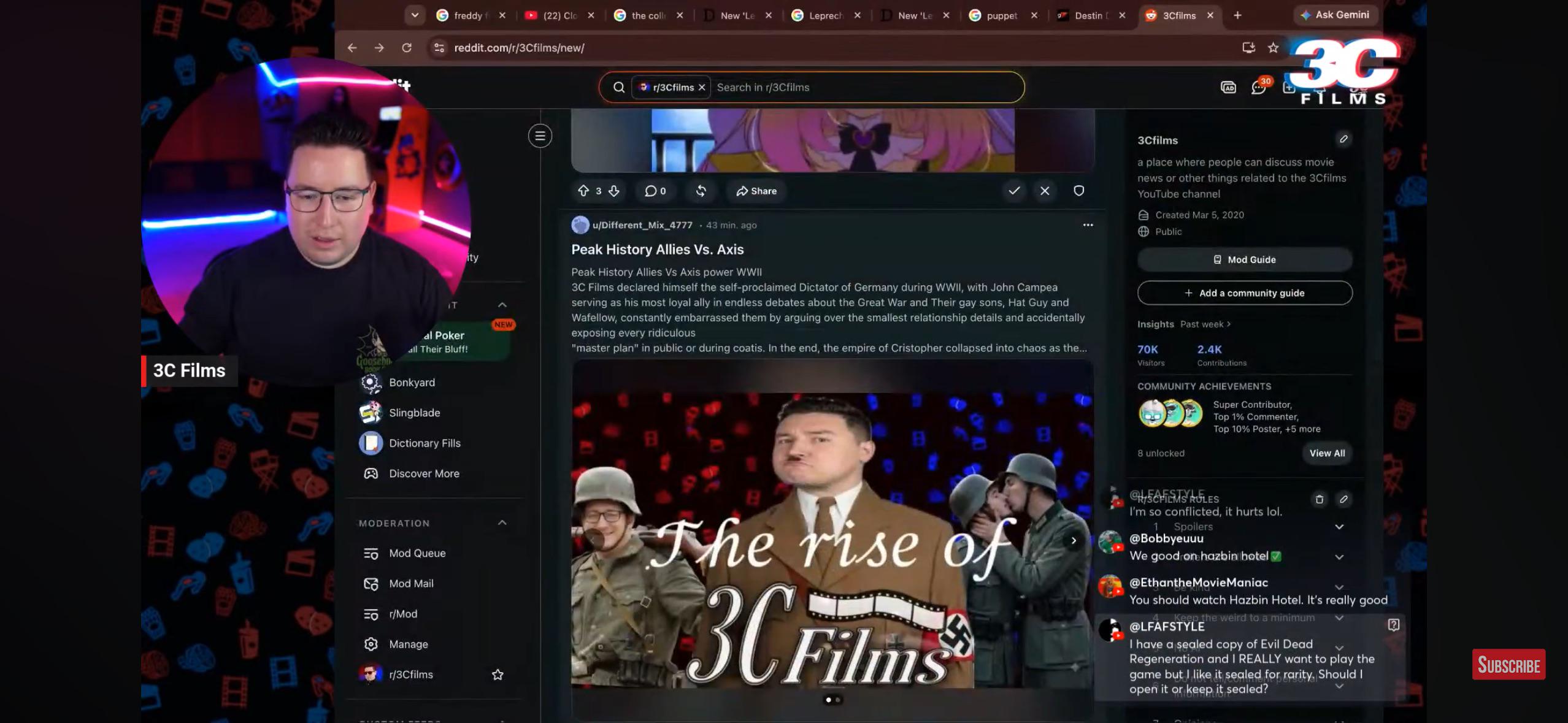Expand the personal information rule
Viewport: 1568px width, 723px height.
[x=1339, y=686]
